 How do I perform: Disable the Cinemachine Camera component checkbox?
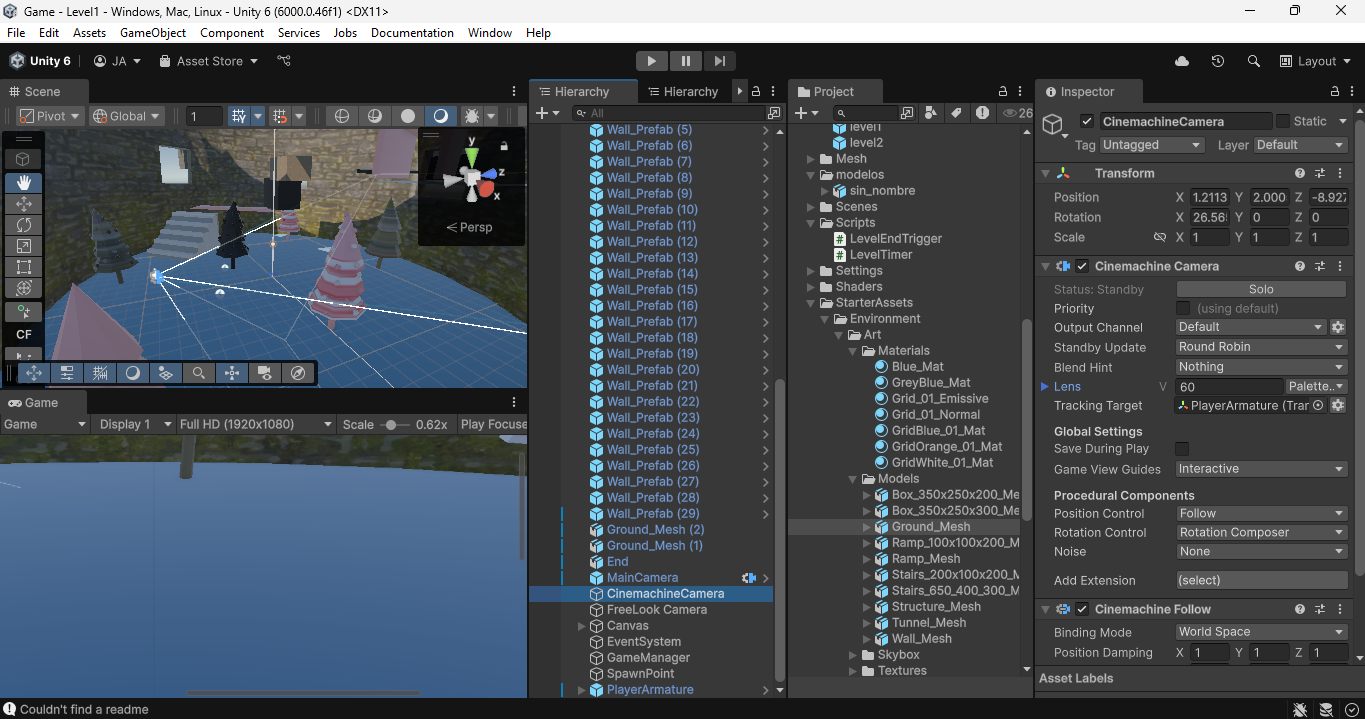[x=1082, y=266]
